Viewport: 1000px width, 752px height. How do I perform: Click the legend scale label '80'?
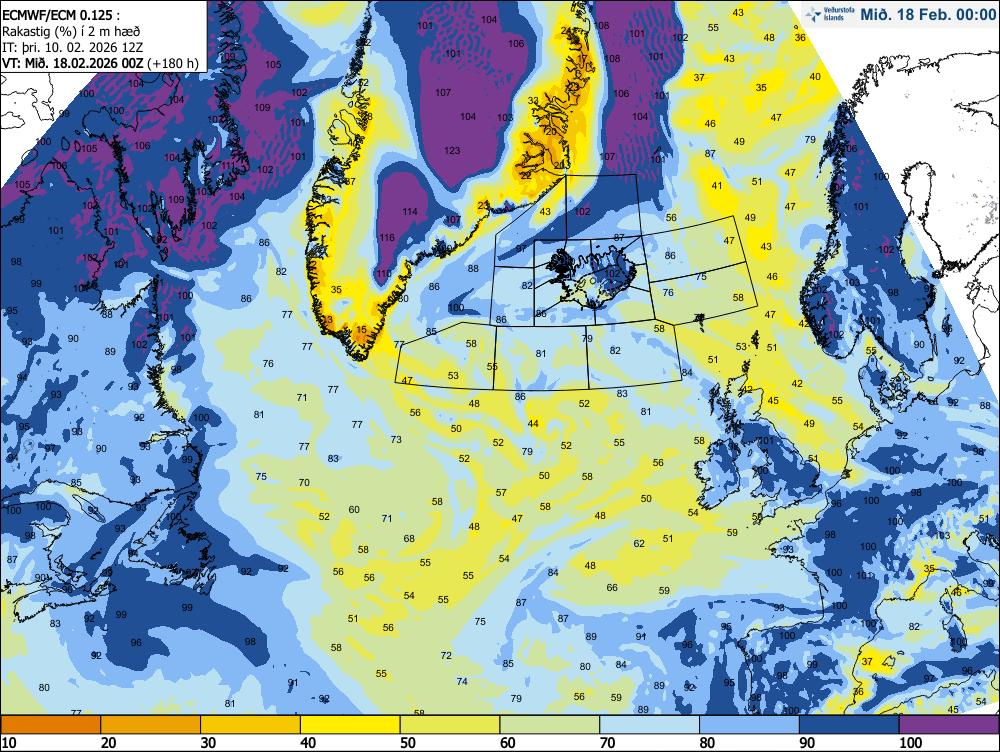[x=707, y=743]
